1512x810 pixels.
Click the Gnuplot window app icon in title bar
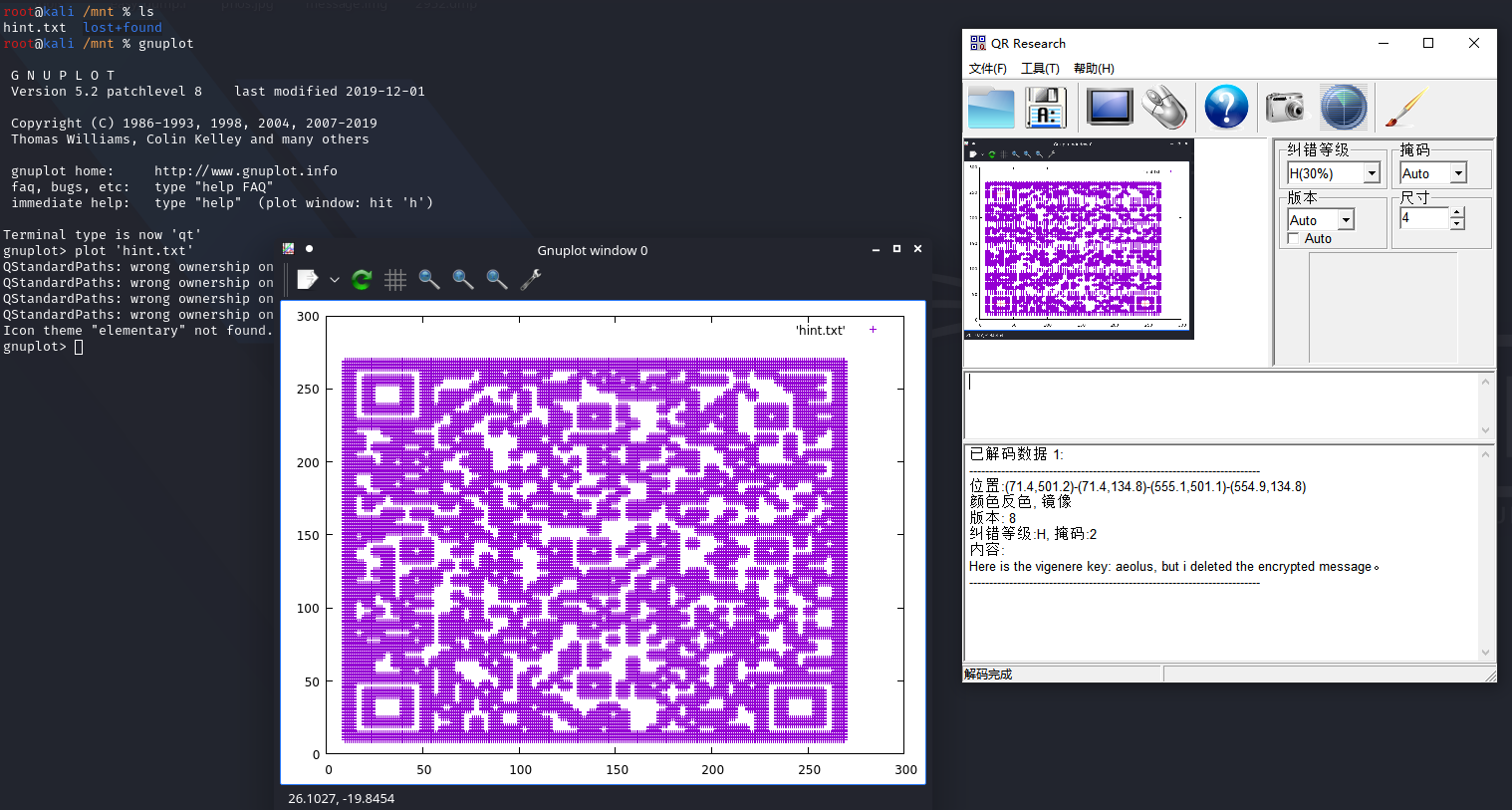tap(289, 249)
